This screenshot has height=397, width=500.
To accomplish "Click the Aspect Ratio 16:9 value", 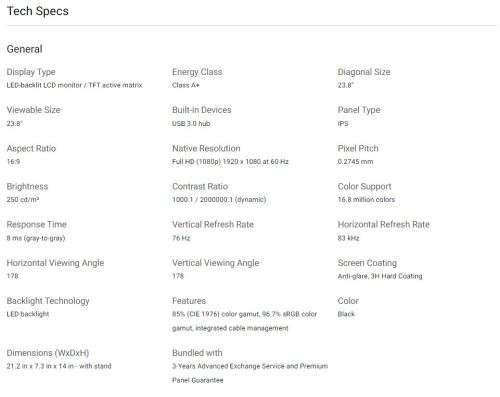I will tap(13, 162).
